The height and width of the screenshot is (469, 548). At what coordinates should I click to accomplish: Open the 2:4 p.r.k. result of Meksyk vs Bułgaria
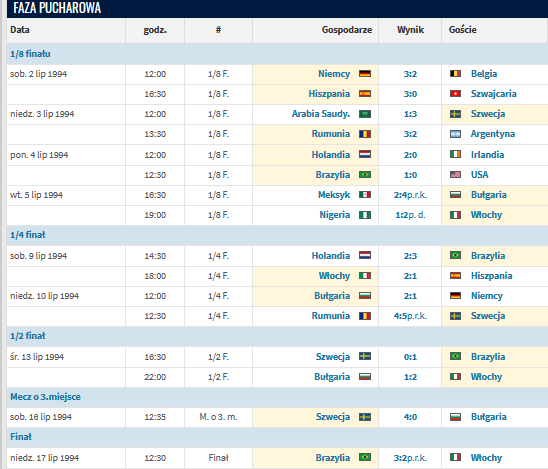click(x=410, y=195)
